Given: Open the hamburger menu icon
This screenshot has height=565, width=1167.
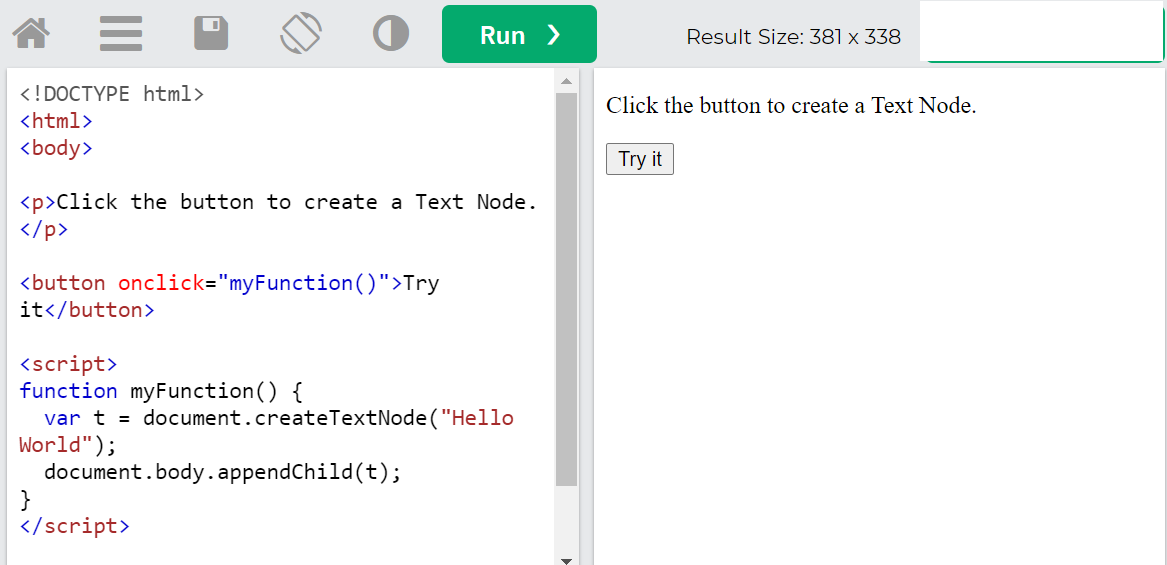Looking at the screenshot, I should point(121,34).
